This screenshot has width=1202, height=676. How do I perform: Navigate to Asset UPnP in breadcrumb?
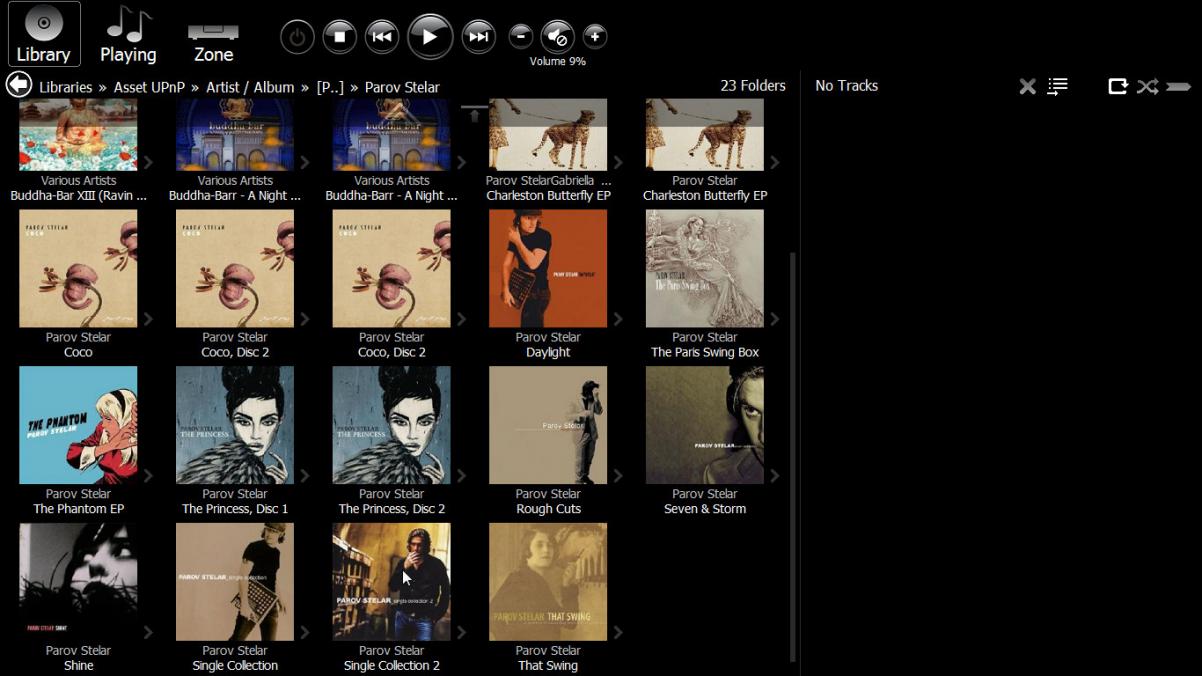150,87
